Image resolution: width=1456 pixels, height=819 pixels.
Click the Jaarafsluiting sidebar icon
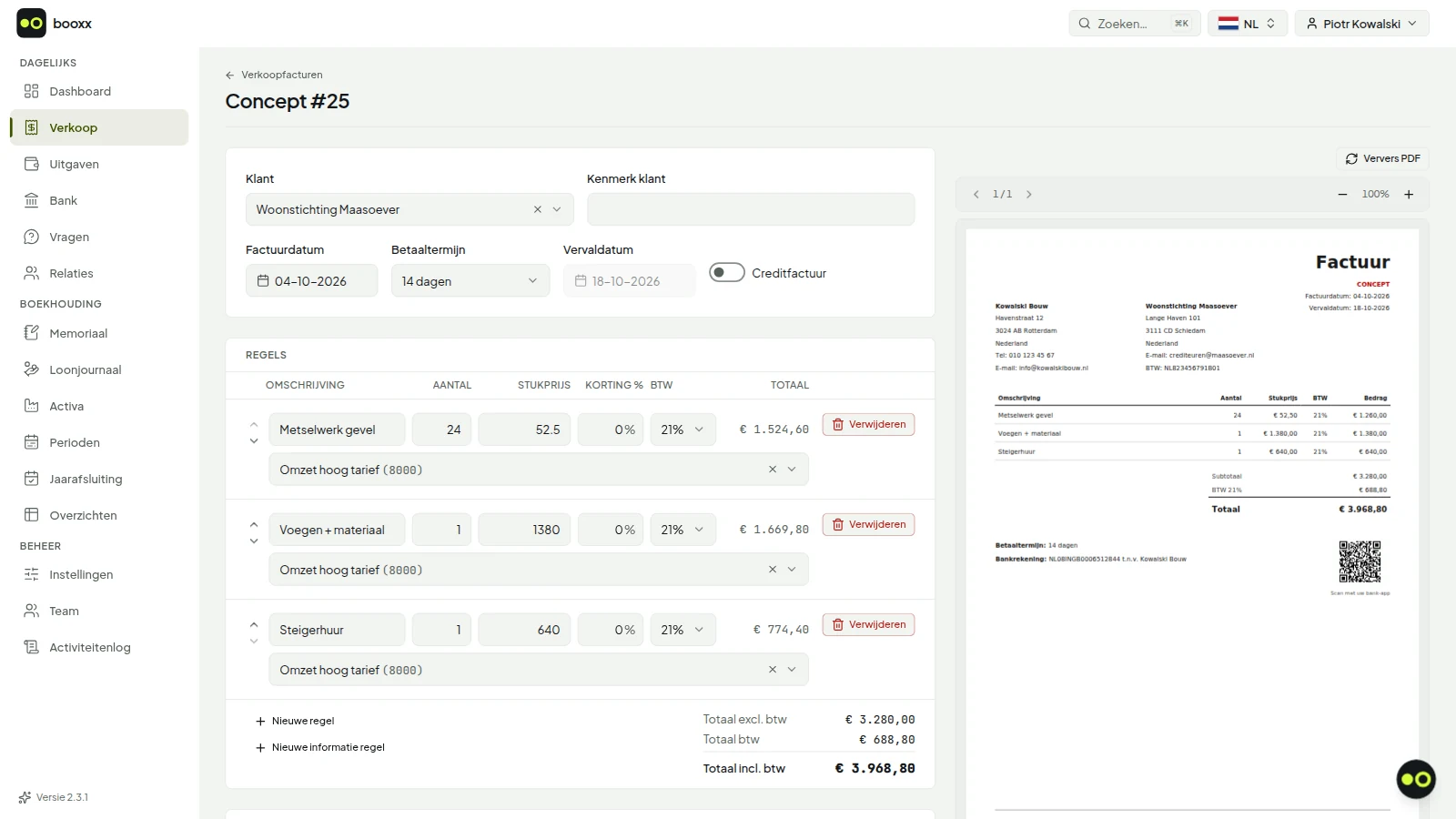32,479
